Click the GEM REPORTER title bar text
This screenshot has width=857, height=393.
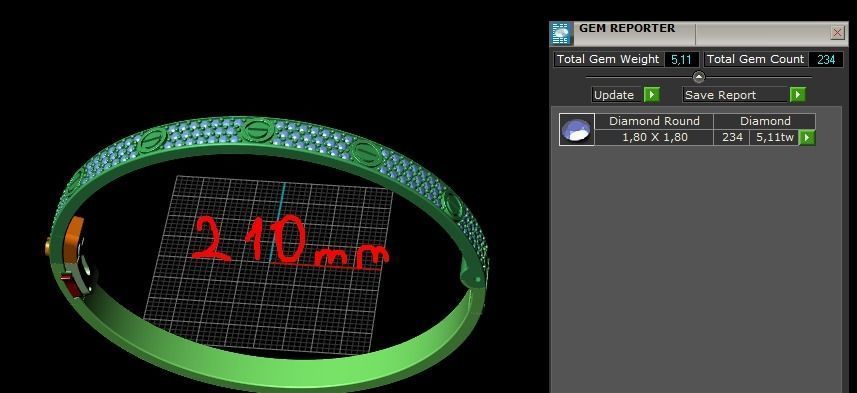click(627, 28)
